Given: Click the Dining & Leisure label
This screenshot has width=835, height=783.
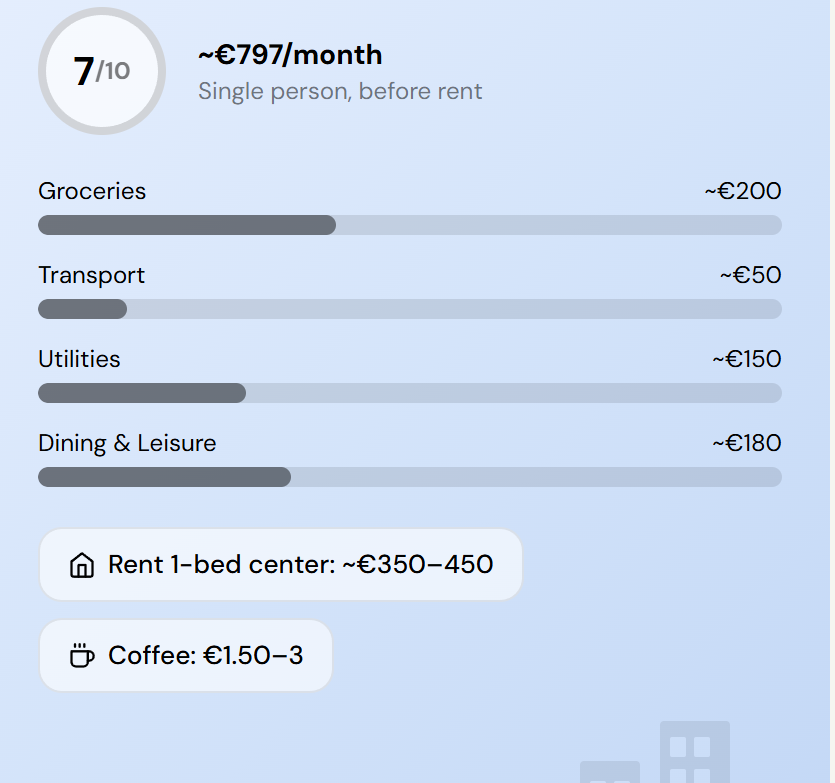Looking at the screenshot, I should pos(127,443).
